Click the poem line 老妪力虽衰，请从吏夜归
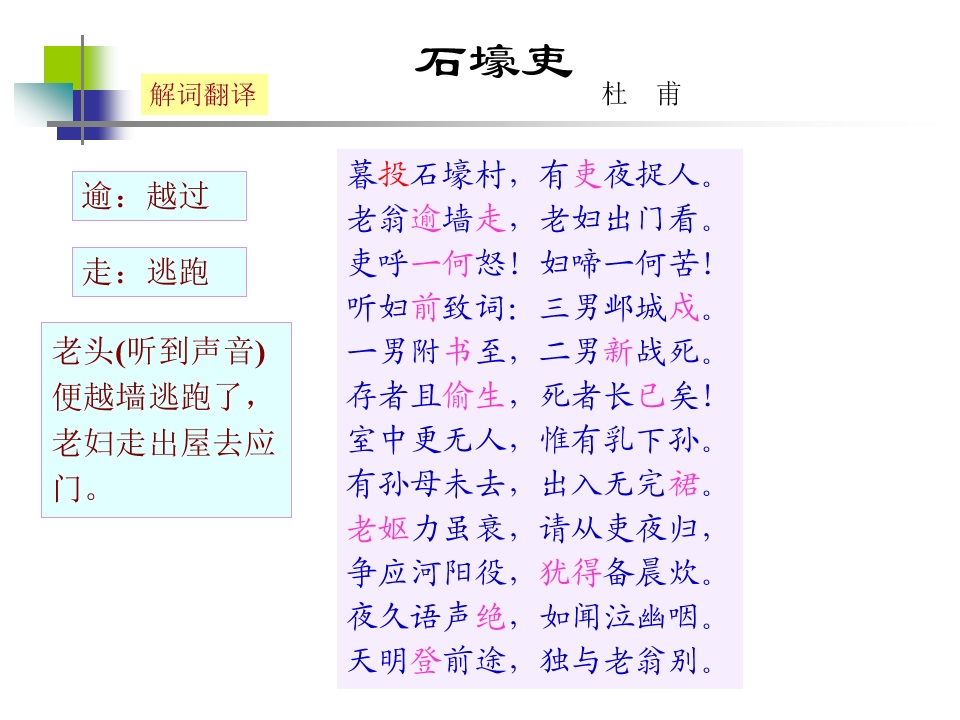This screenshot has width=960, height=720. 530,528
